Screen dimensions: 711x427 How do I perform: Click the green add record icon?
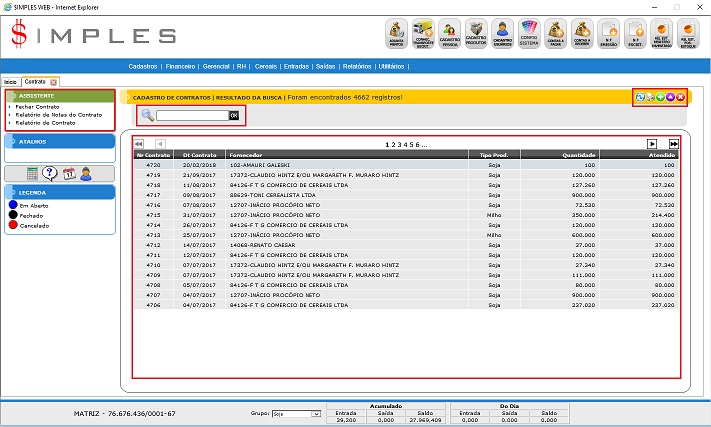(660, 97)
